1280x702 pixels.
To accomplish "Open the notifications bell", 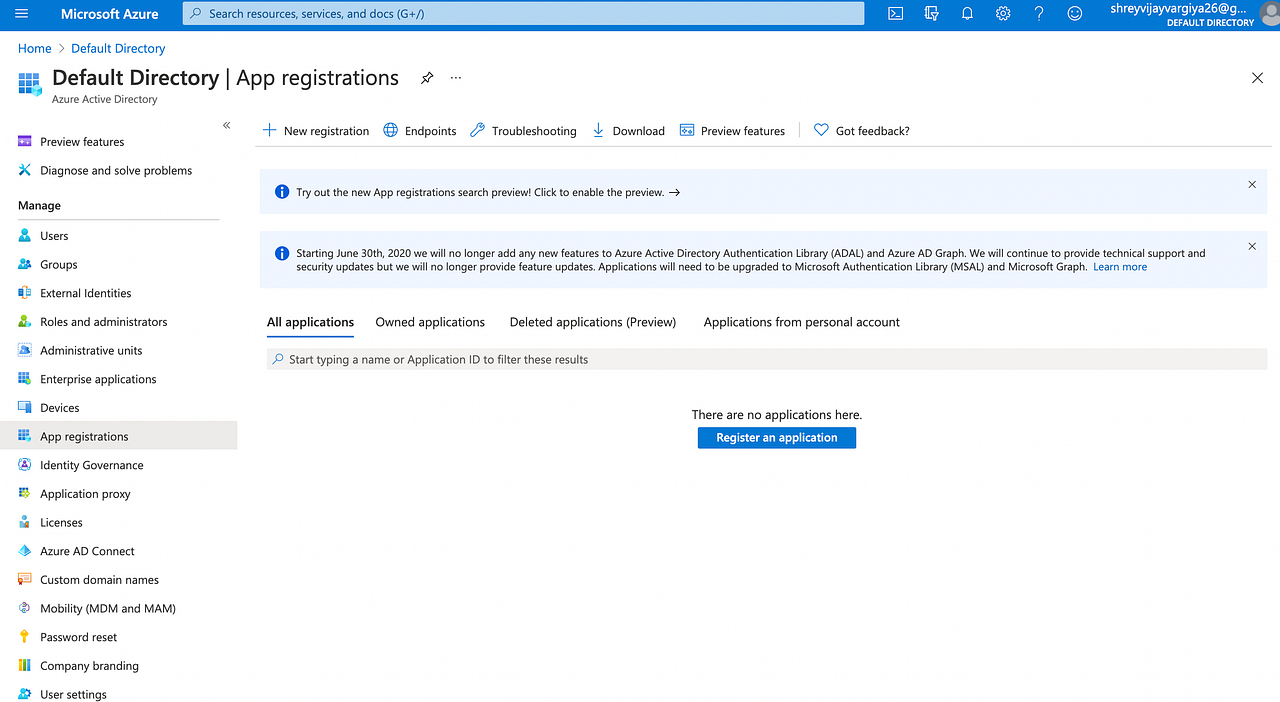I will (967, 14).
